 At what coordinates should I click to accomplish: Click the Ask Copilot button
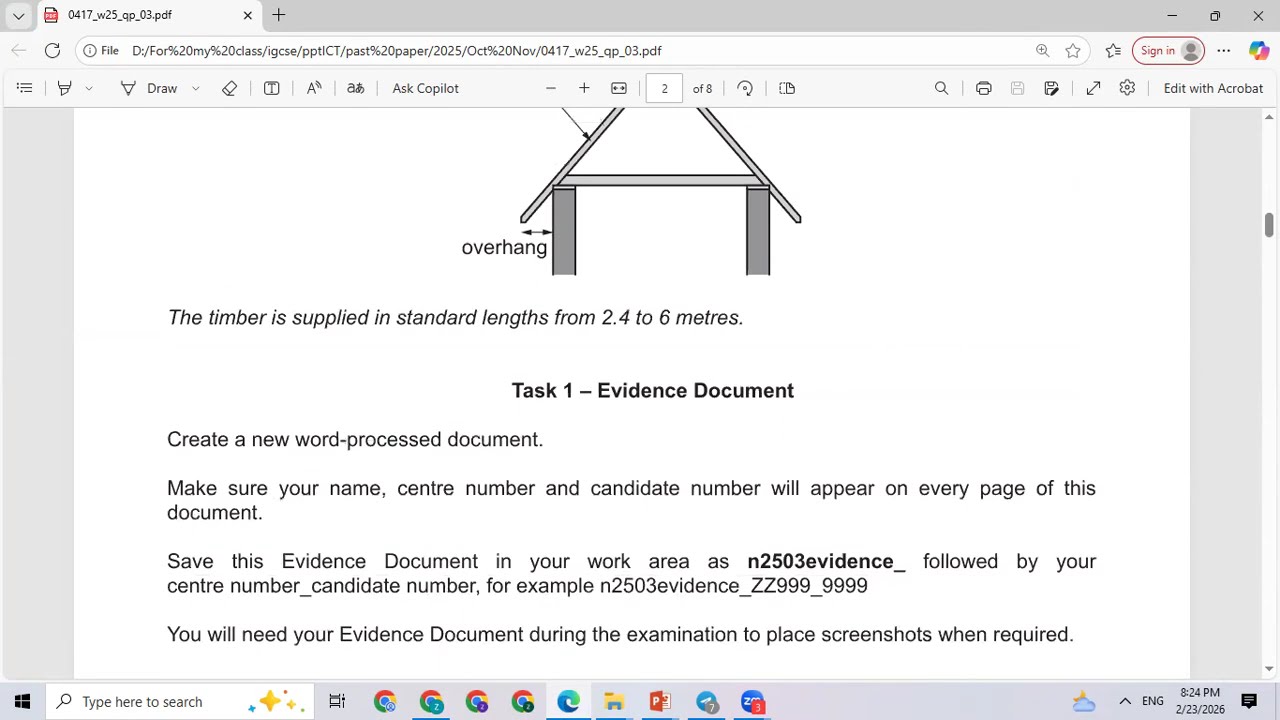[425, 88]
